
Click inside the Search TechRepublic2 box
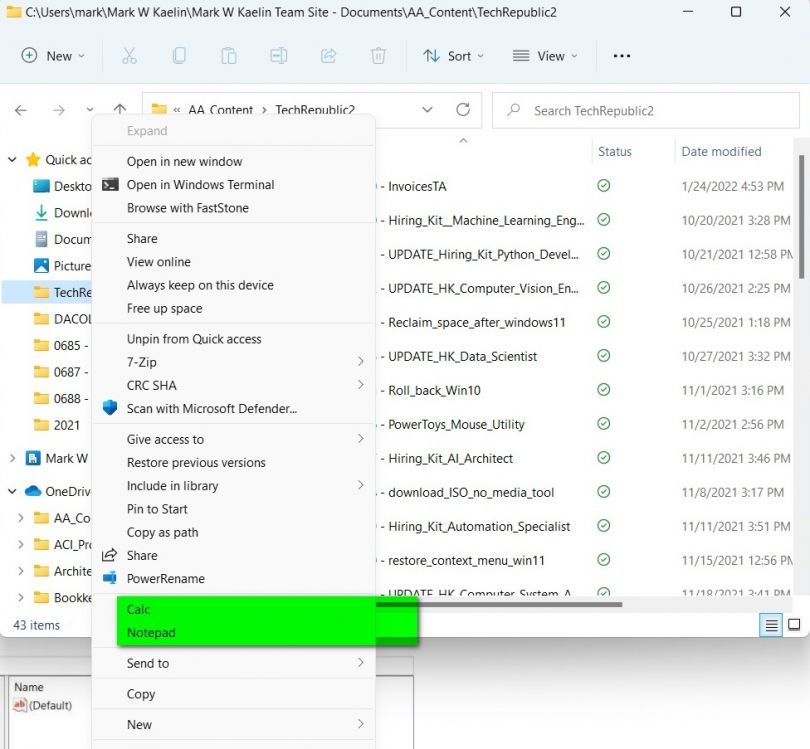[x=645, y=110]
